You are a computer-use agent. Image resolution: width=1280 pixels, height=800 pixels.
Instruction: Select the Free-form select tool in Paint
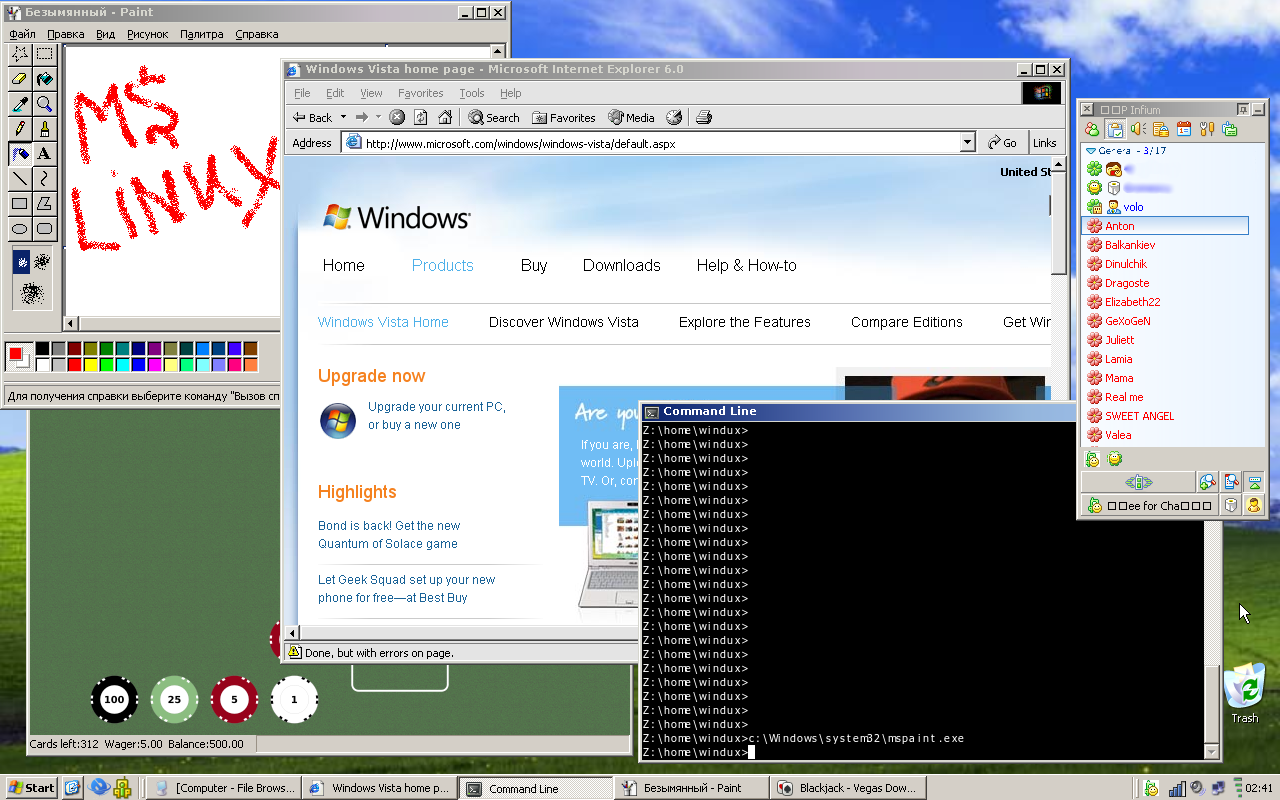tap(19, 54)
